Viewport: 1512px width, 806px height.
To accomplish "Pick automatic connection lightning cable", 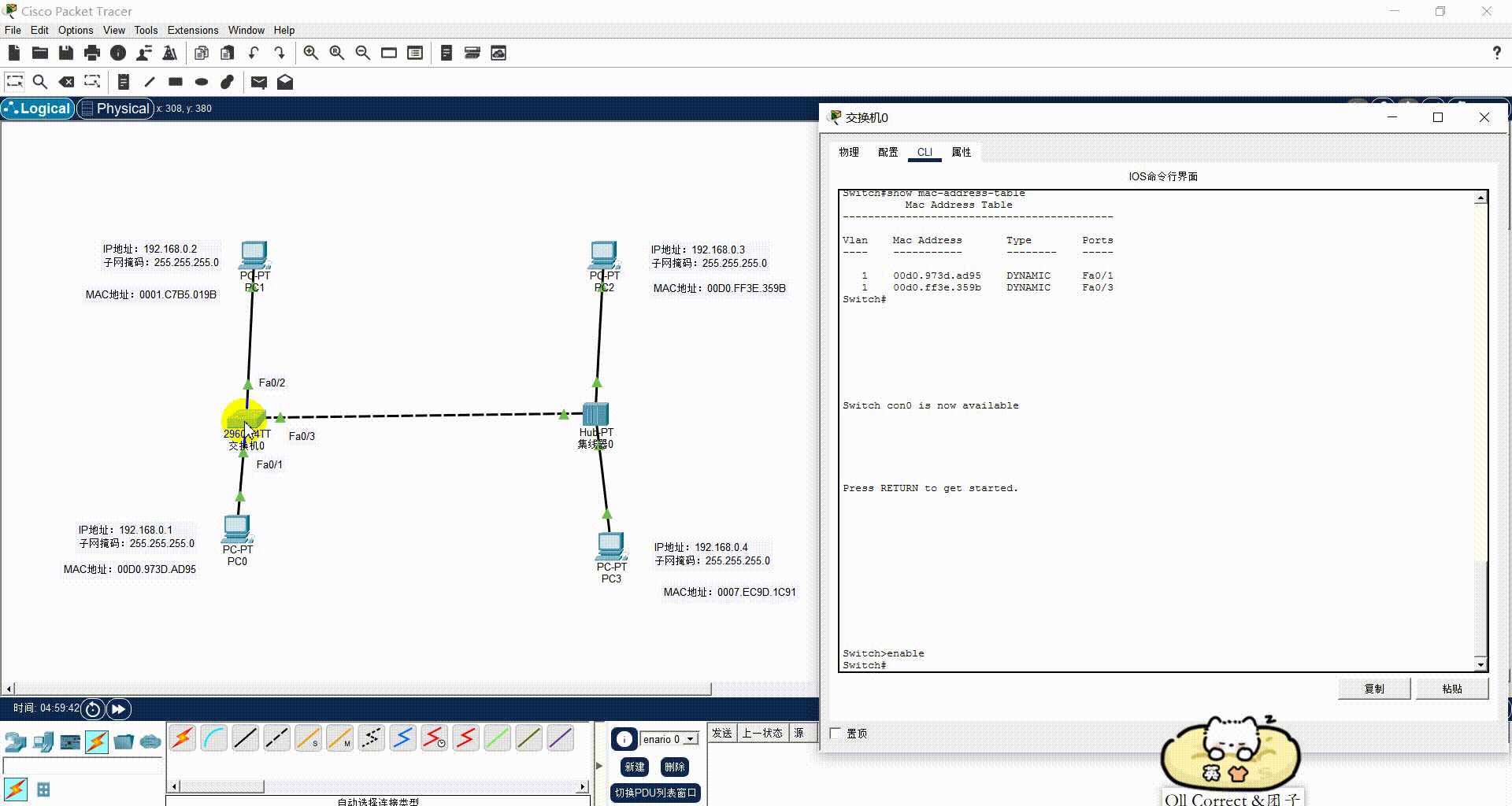I will (183, 738).
